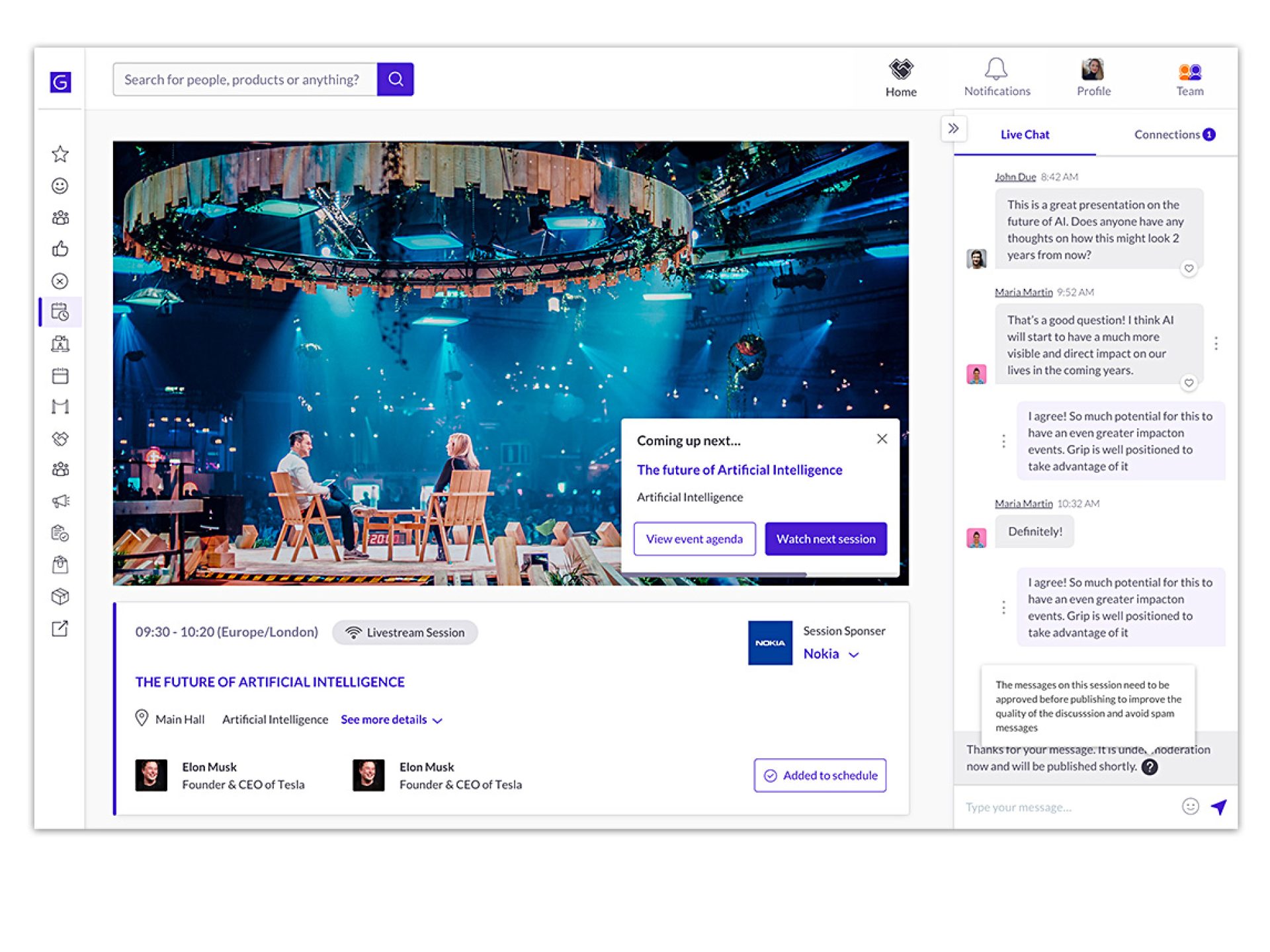Click the search input field

tap(245, 79)
